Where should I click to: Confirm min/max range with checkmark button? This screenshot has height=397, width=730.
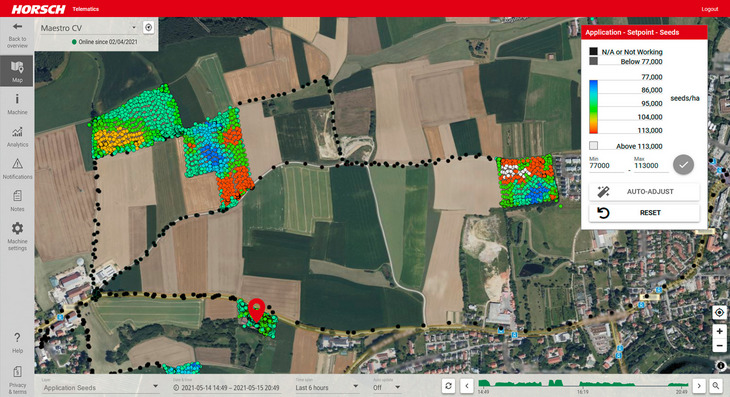pyautogui.click(x=683, y=164)
